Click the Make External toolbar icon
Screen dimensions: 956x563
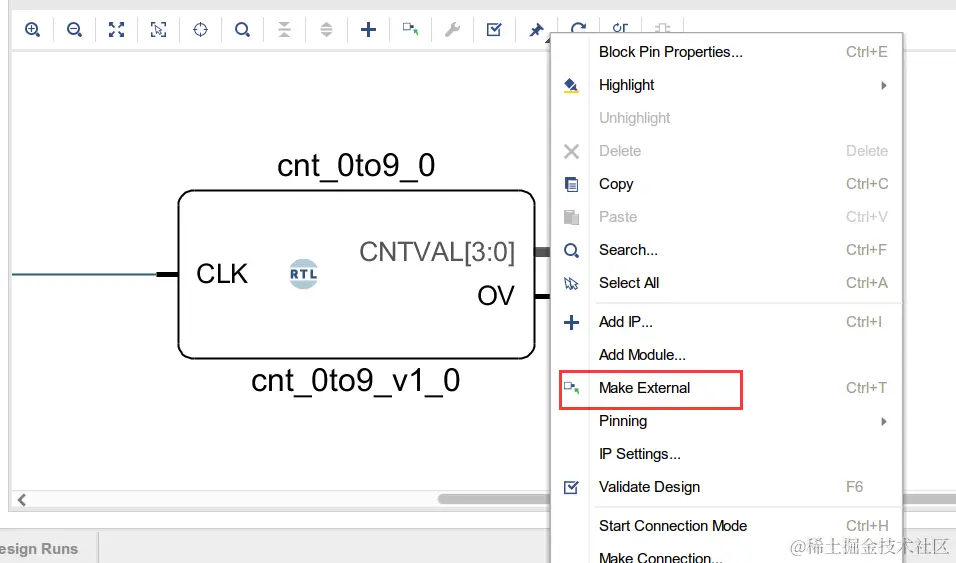(410, 29)
